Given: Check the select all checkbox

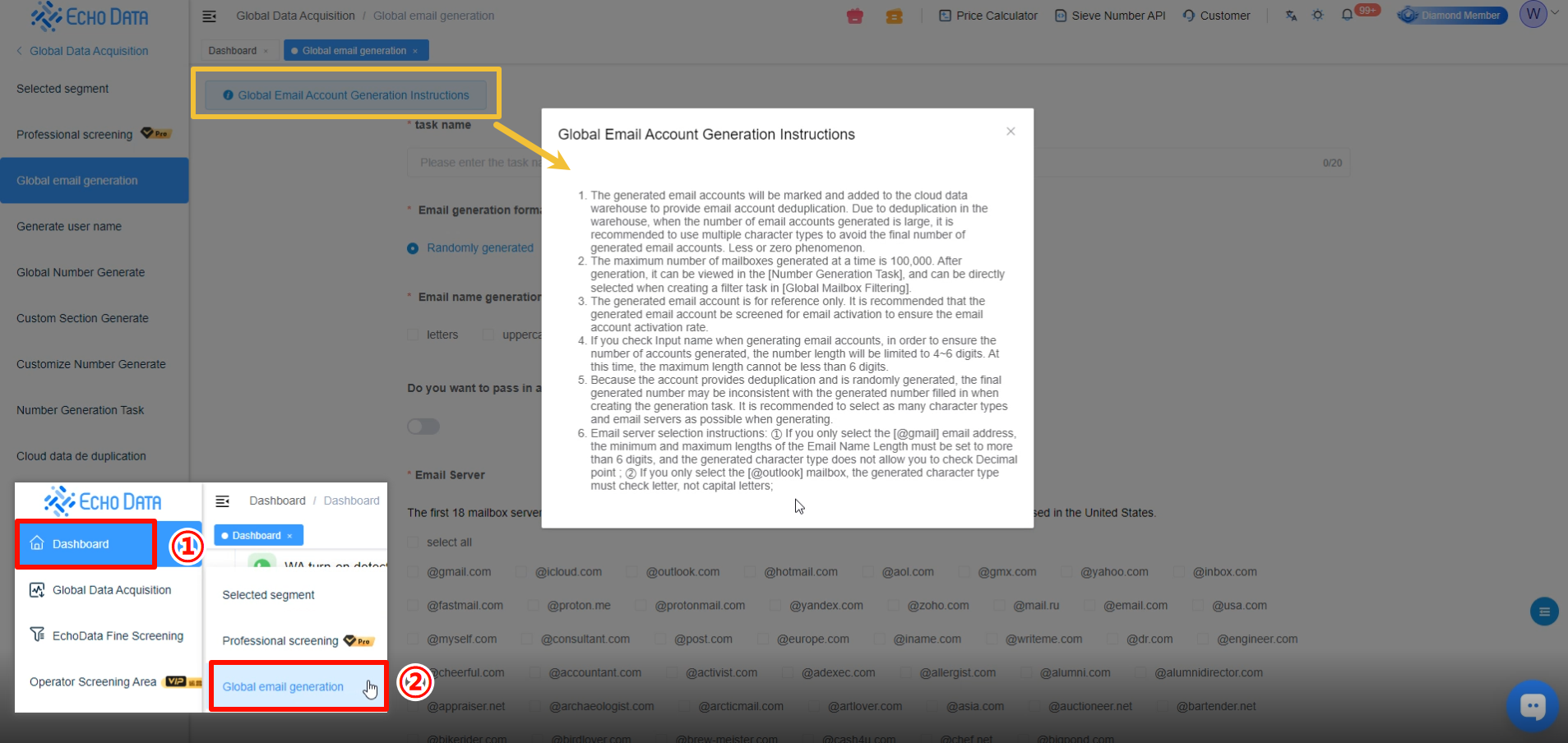Looking at the screenshot, I should pyautogui.click(x=413, y=542).
